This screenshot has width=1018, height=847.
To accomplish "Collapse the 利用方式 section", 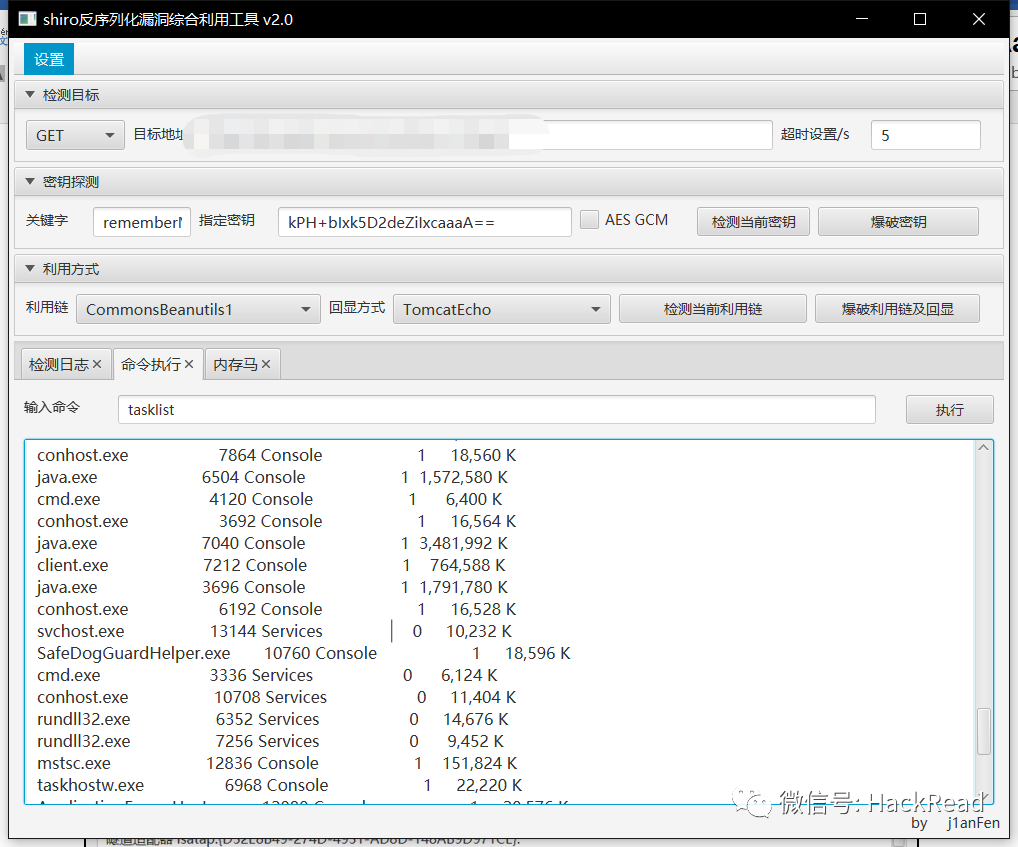I will [x=30, y=269].
